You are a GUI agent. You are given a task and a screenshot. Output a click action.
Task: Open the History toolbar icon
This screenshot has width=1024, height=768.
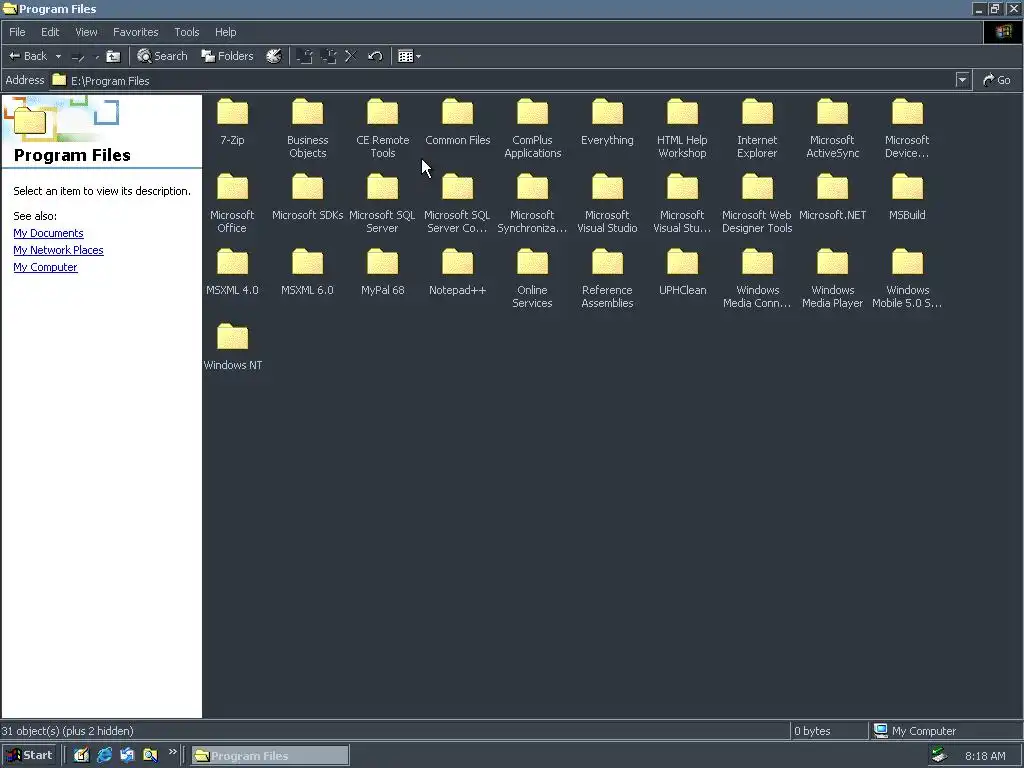tap(274, 56)
